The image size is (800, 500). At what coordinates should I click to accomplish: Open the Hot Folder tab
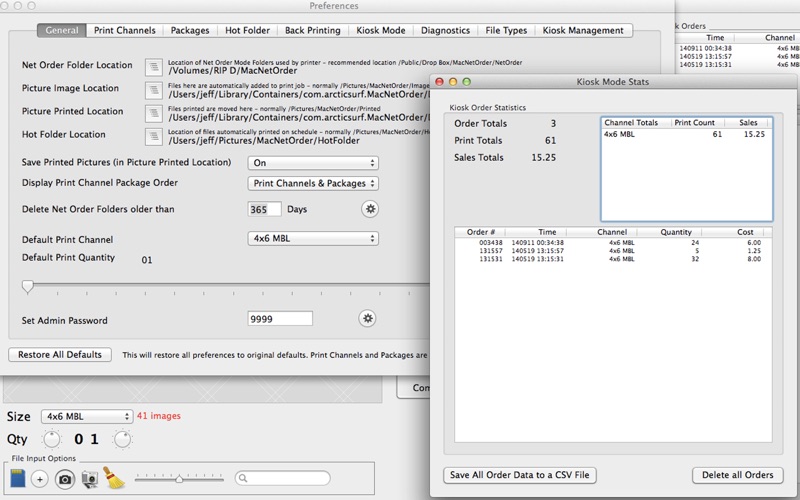tap(247, 30)
